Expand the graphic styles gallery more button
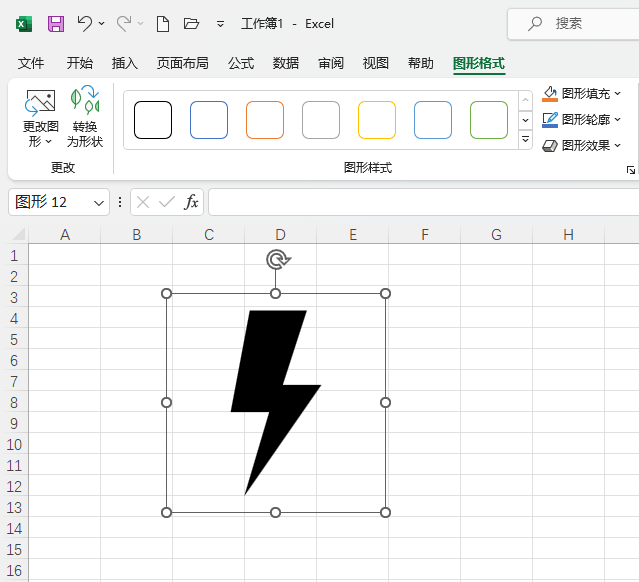This screenshot has width=639, height=582. tap(526, 141)
